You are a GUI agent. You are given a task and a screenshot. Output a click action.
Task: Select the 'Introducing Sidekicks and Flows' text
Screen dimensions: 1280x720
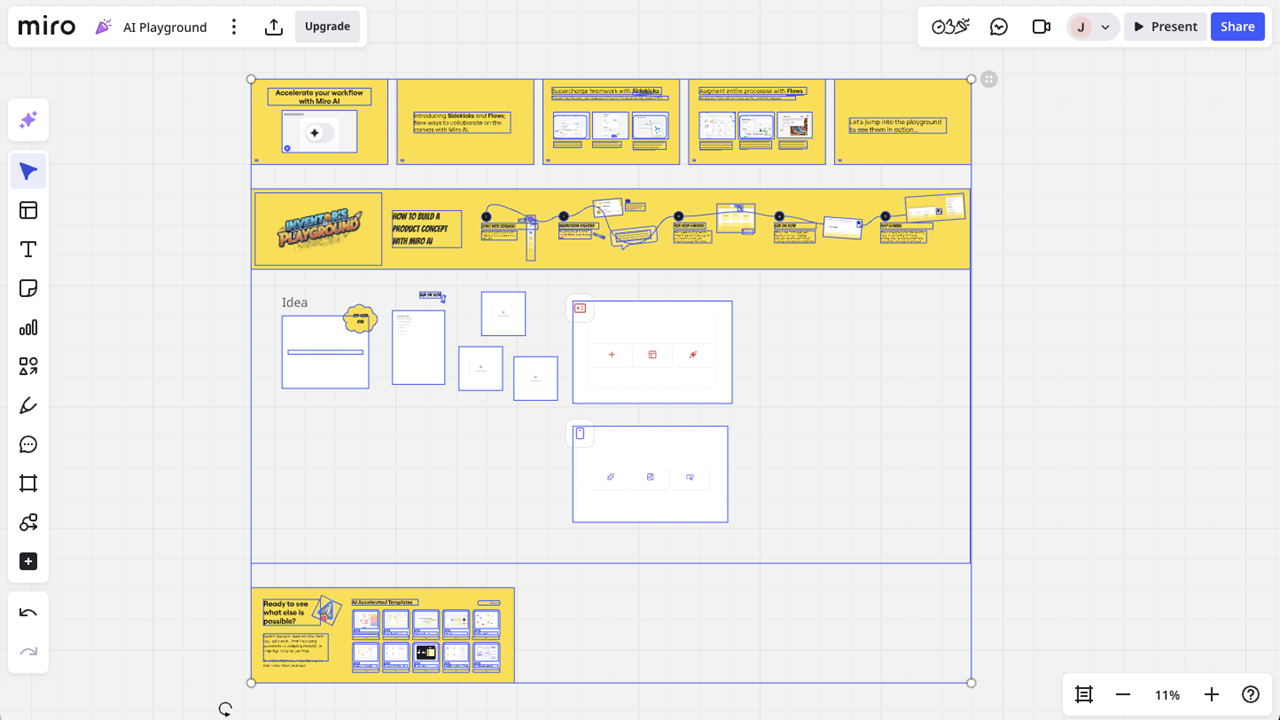(x=462, y=122)
